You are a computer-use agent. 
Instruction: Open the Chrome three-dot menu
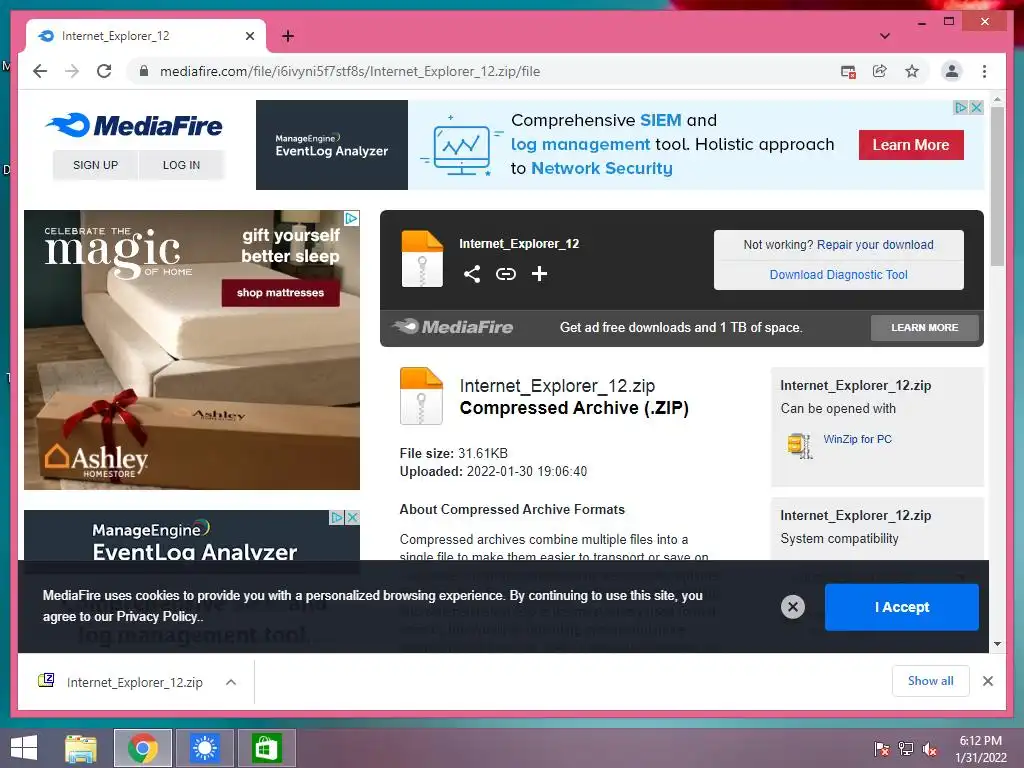(x=984, y=71)
